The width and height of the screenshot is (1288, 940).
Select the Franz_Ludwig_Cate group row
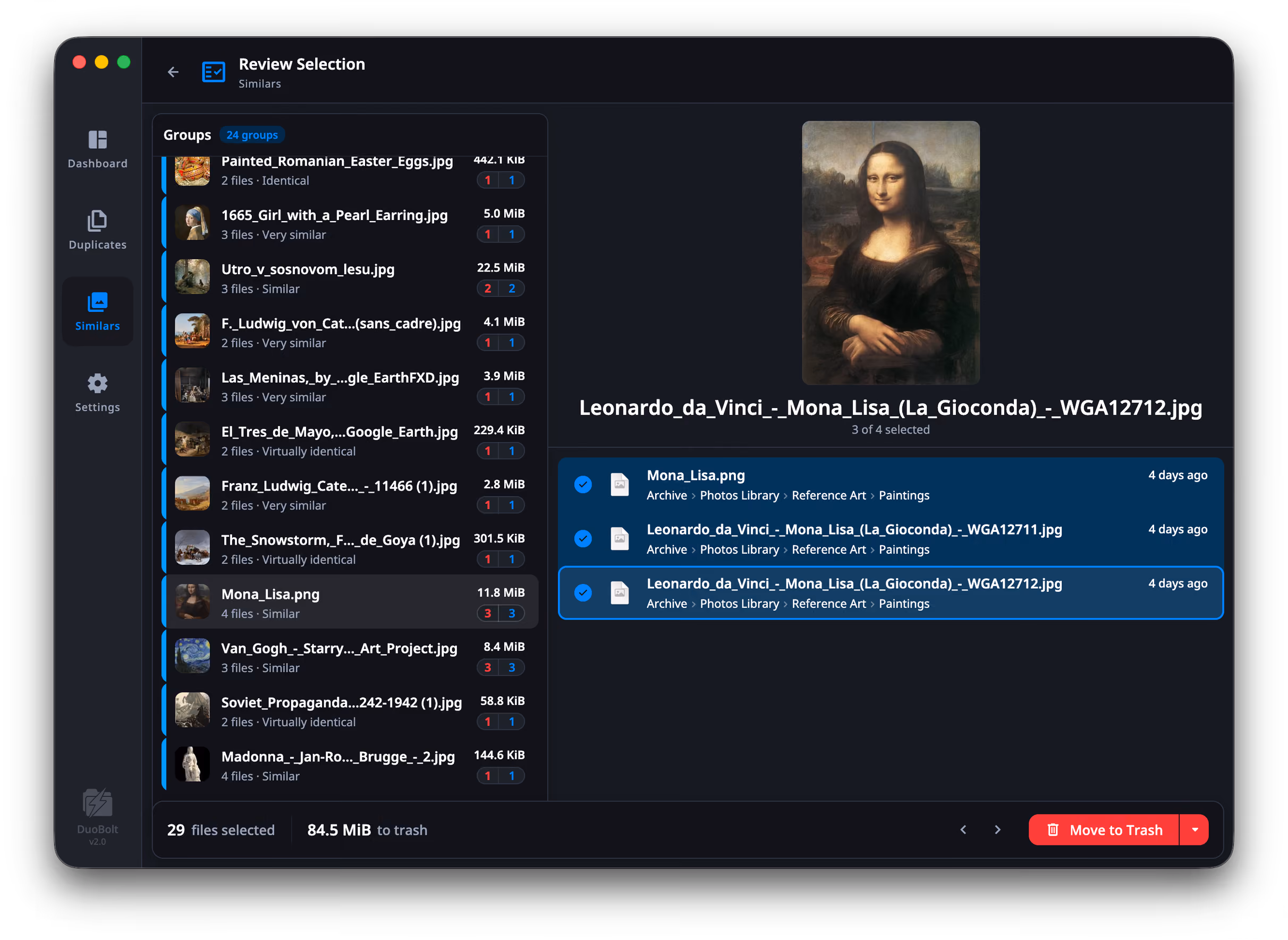[350, 494]
